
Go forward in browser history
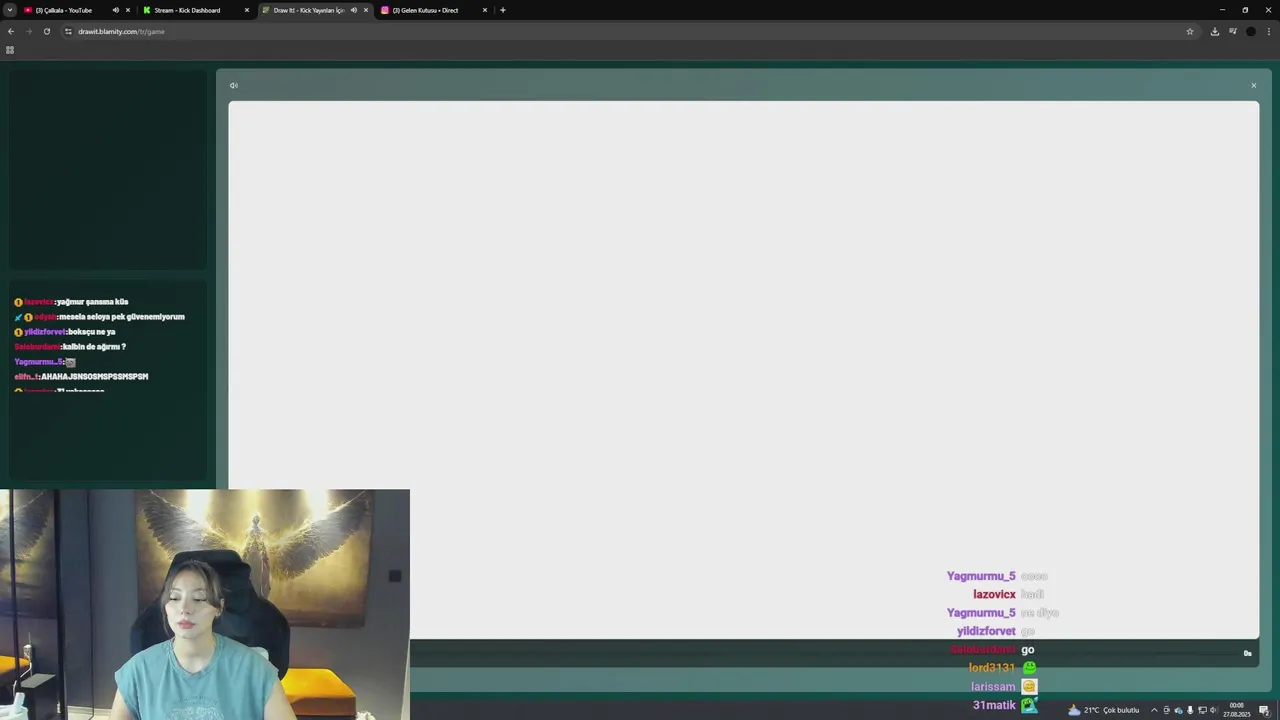28,31
